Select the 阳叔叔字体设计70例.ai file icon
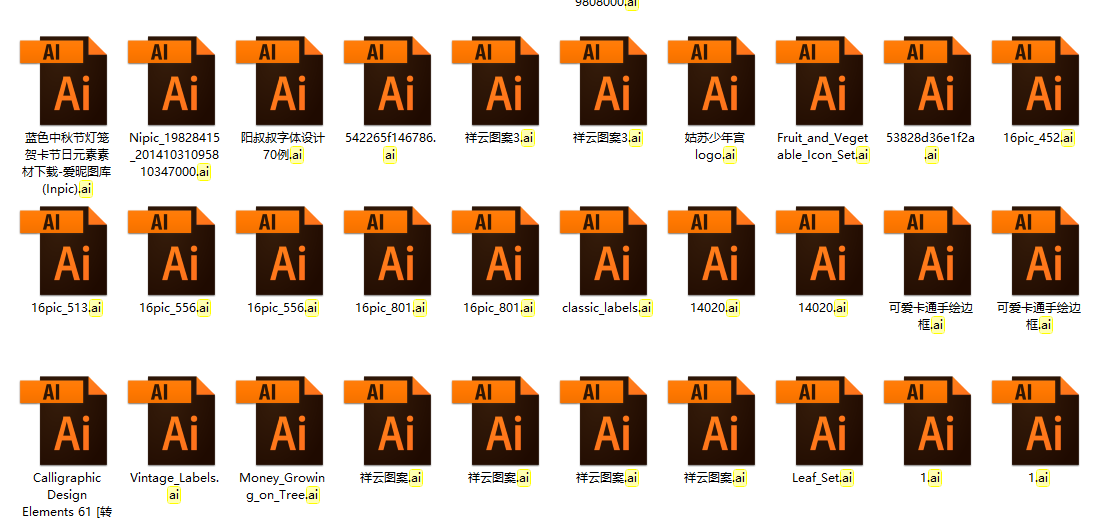Screen dimensions: 1095x518 279,82
